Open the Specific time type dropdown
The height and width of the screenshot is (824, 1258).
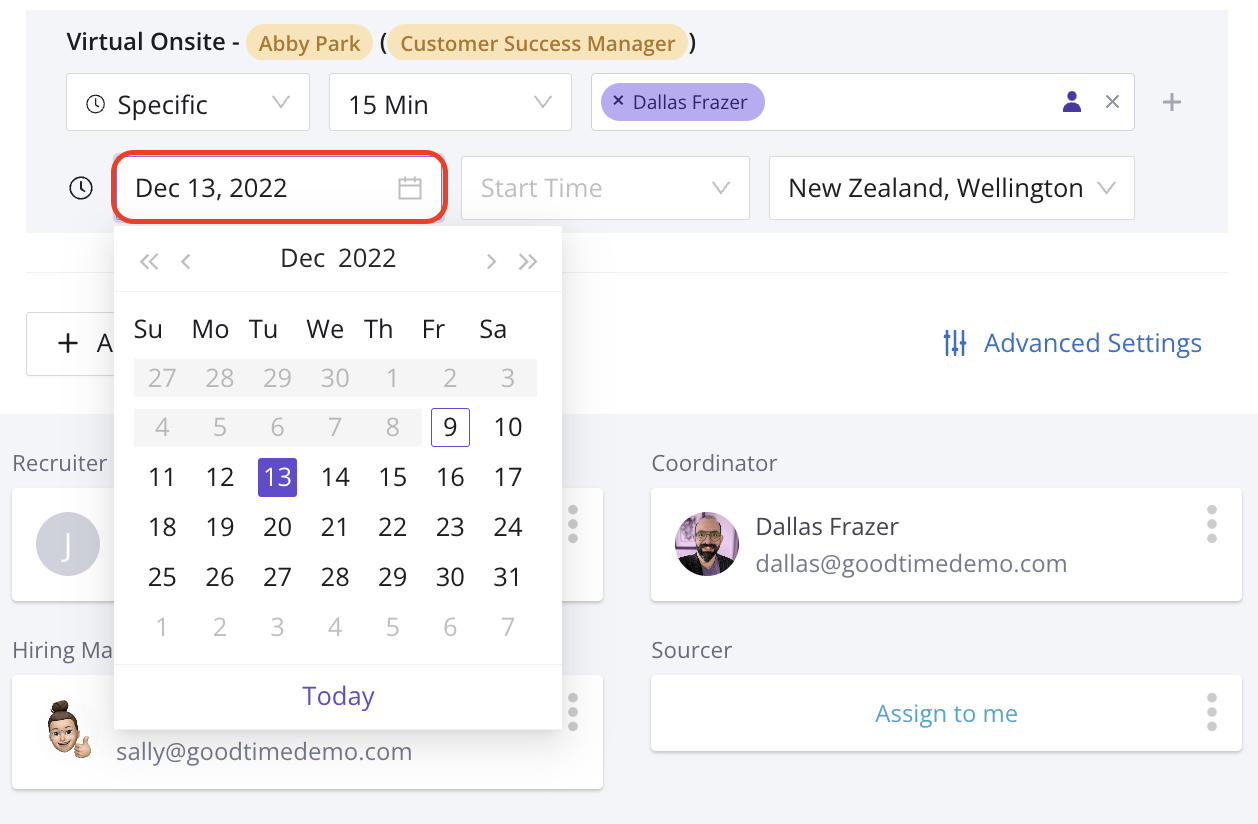click(x=188, y=102)
